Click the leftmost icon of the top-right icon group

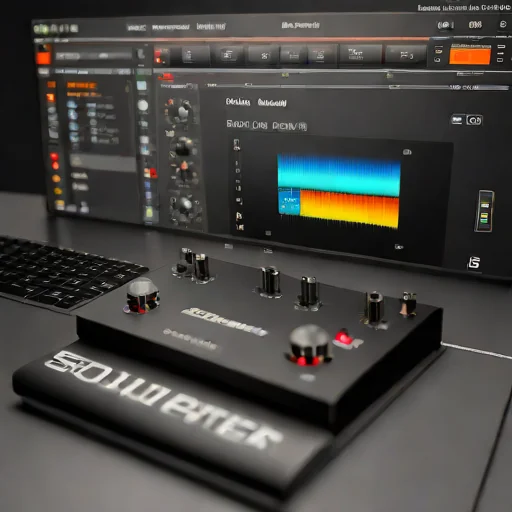[446, 25]
